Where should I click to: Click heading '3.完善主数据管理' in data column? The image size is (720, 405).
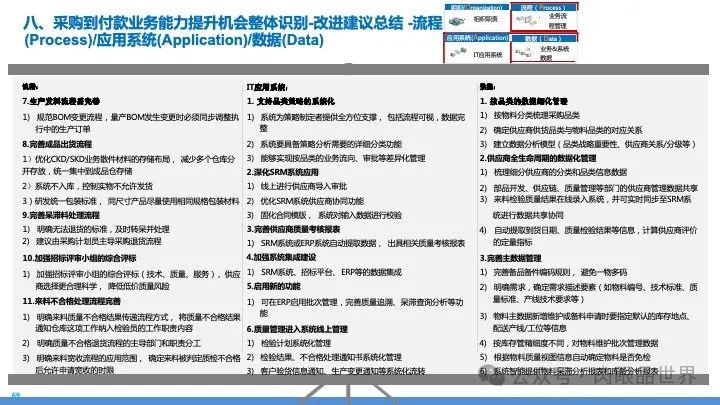[511, 258]
